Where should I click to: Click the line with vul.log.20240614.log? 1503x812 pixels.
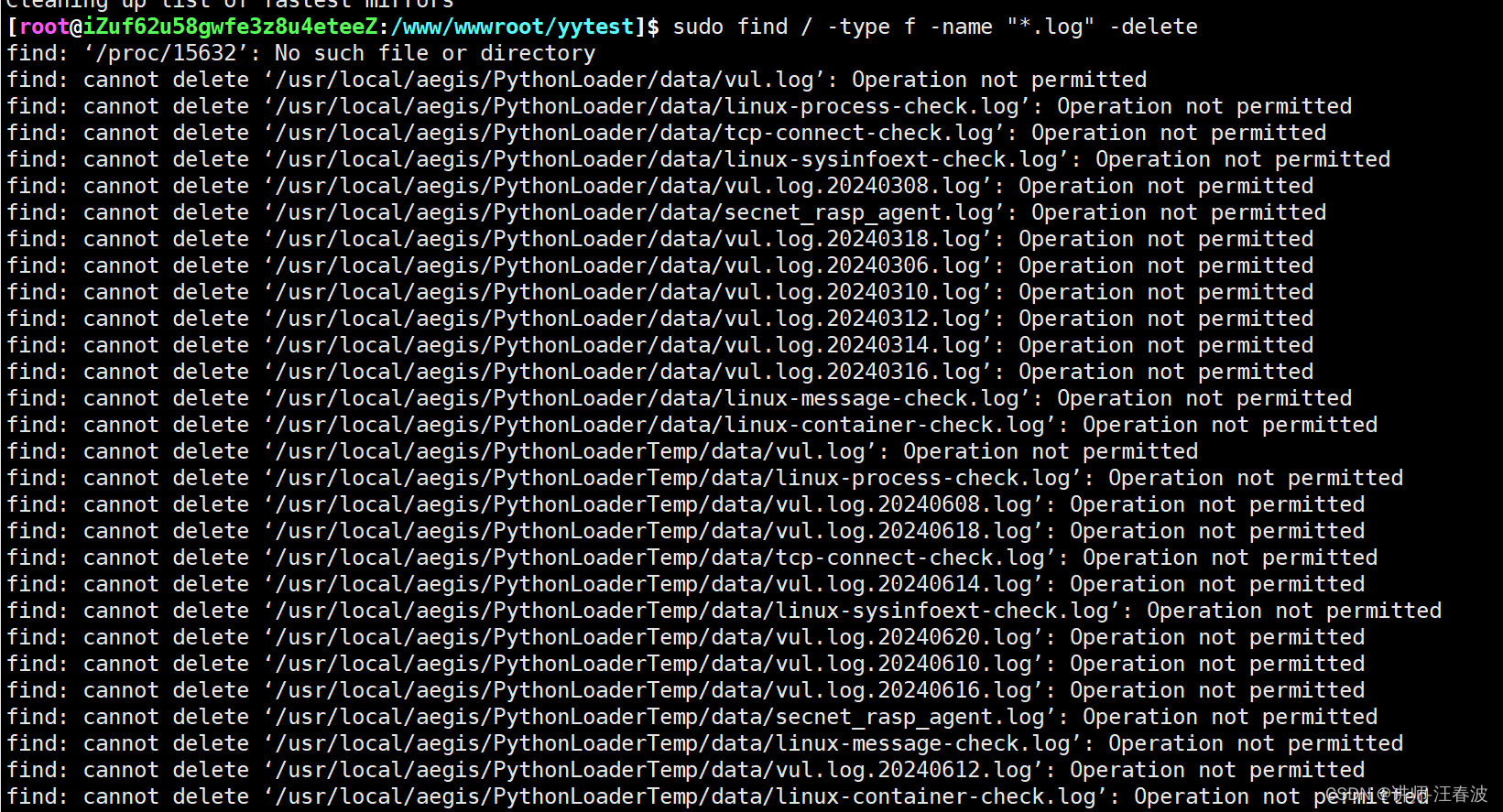[686, 584]
